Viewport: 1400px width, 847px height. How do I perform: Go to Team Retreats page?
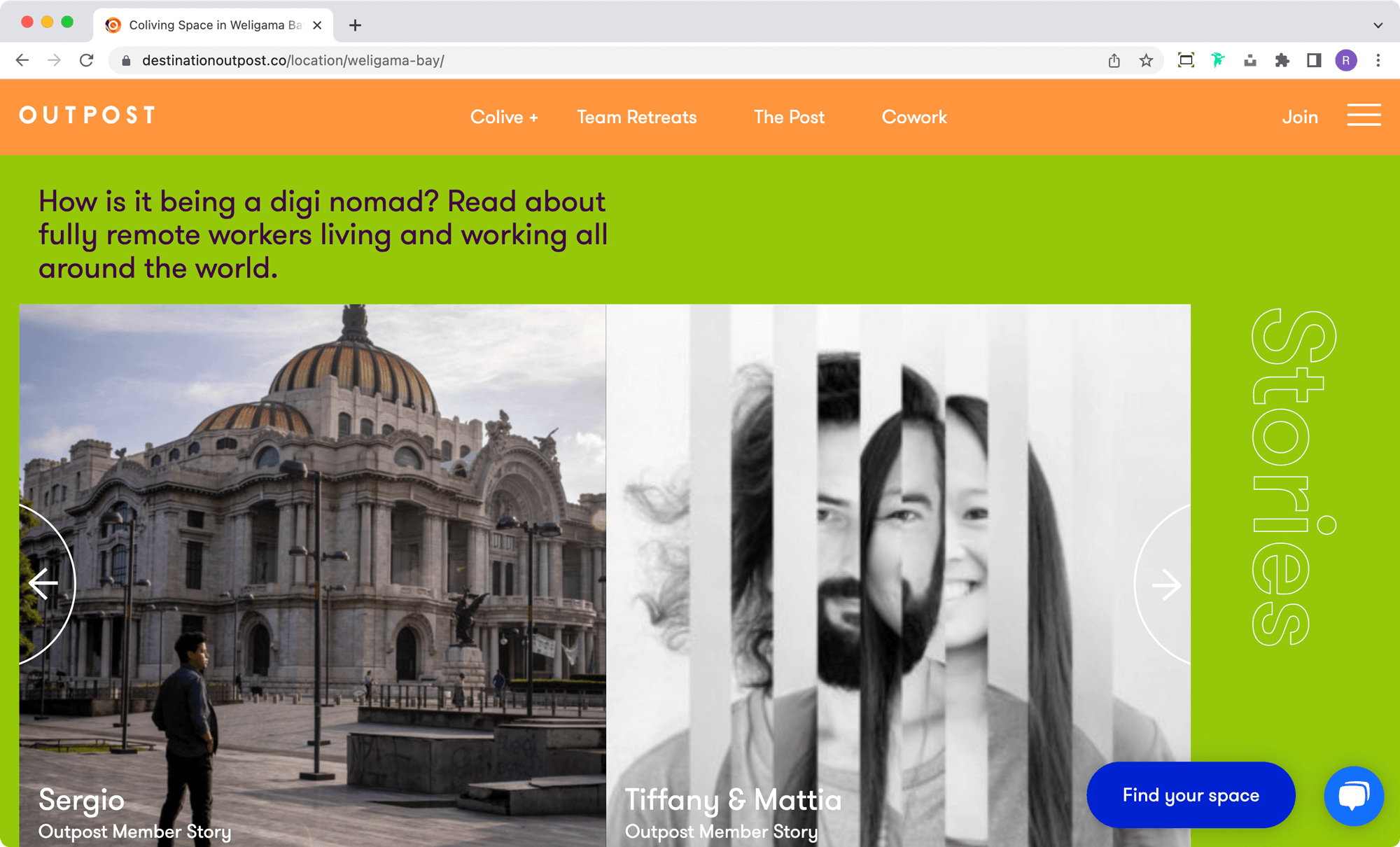pos(636,117)
